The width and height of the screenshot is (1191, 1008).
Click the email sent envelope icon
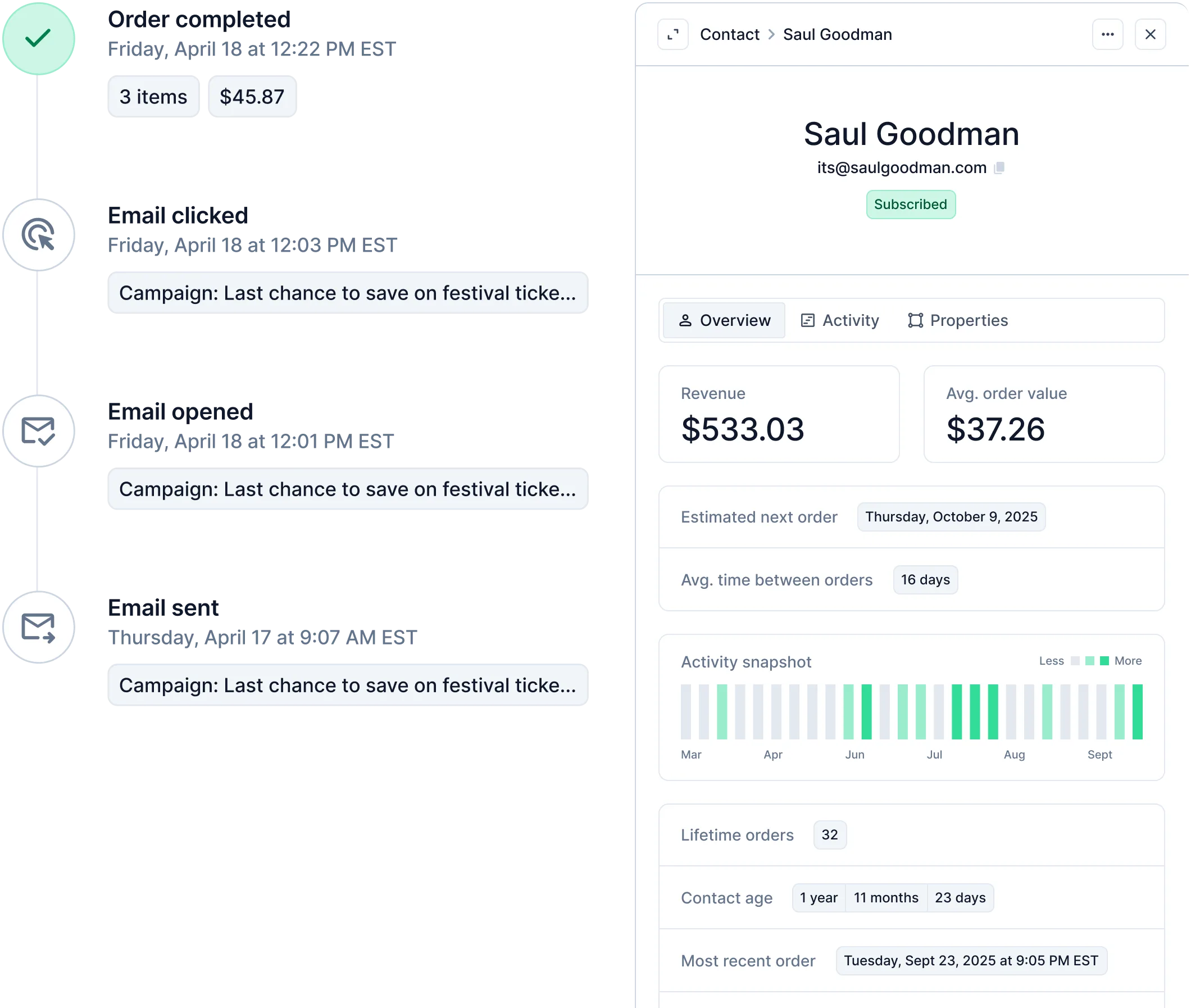click(38, 628)
